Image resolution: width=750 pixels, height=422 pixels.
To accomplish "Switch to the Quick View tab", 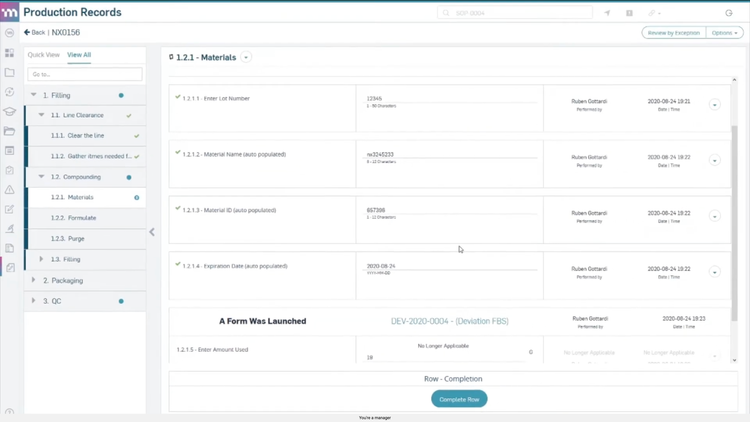I will (x=43, y=55).
